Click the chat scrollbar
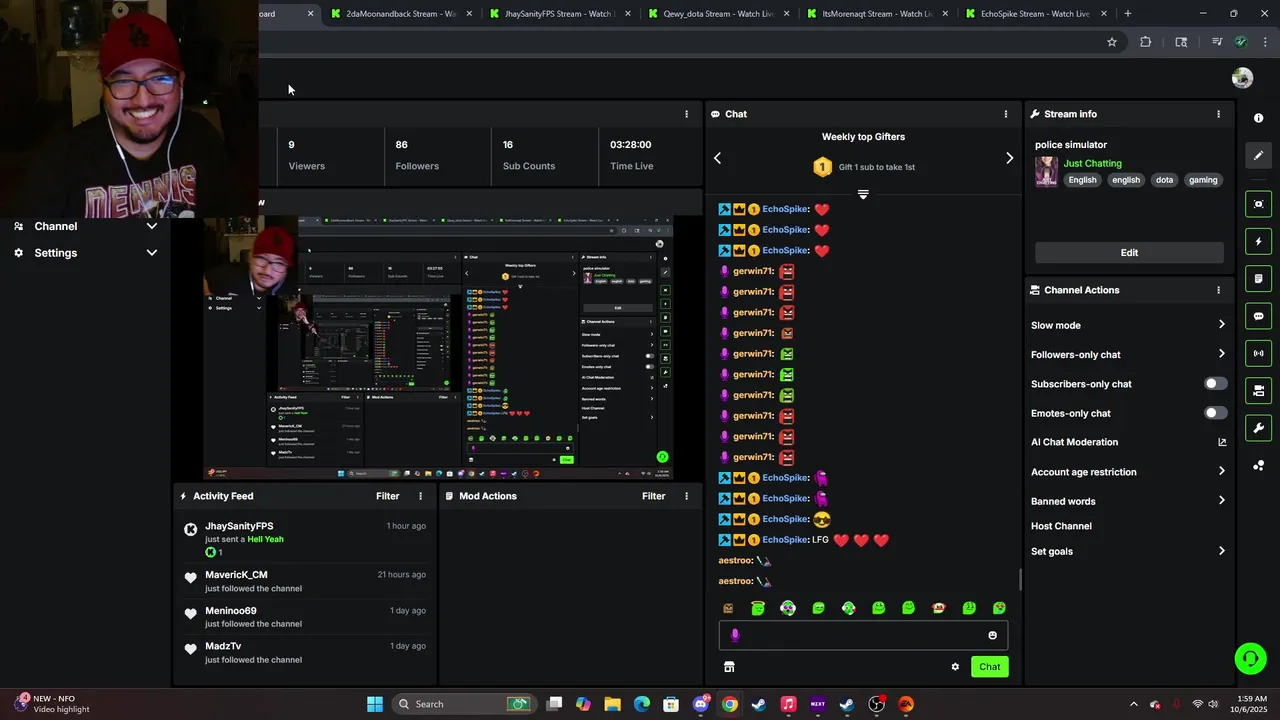1280x720 pixels. click(x=1020, y=579)
